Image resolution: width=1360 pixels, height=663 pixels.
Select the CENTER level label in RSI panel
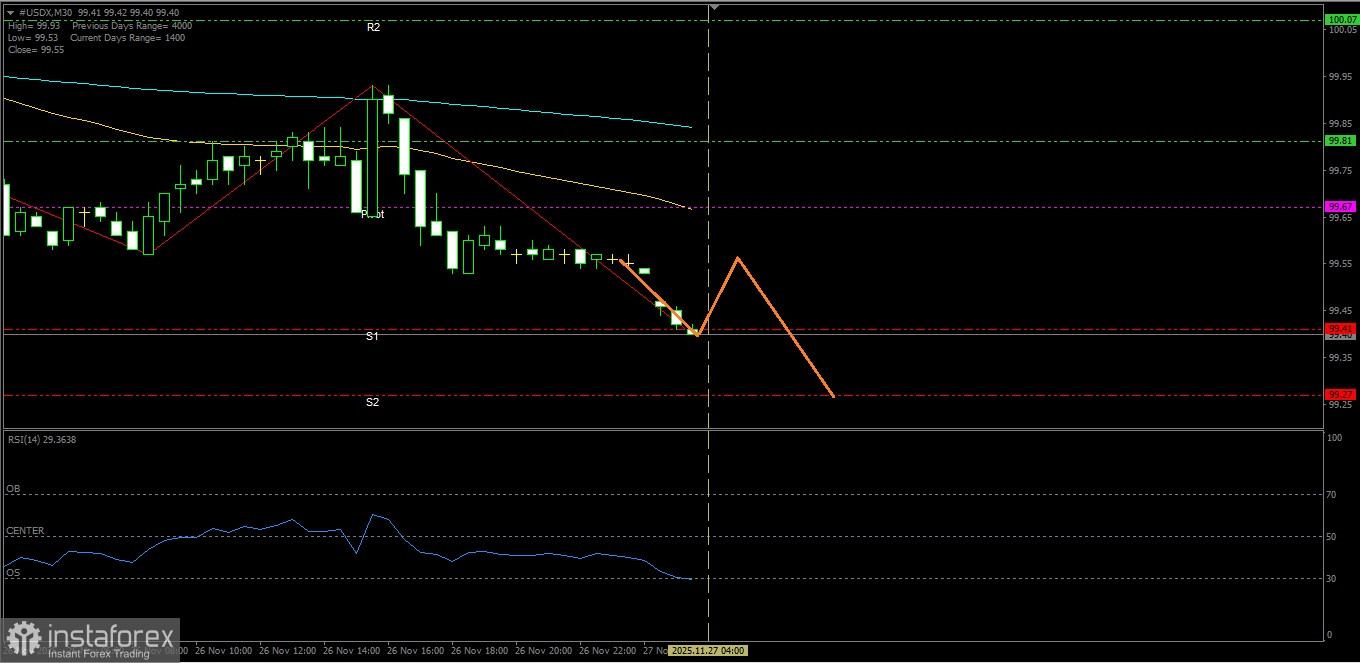23,530
